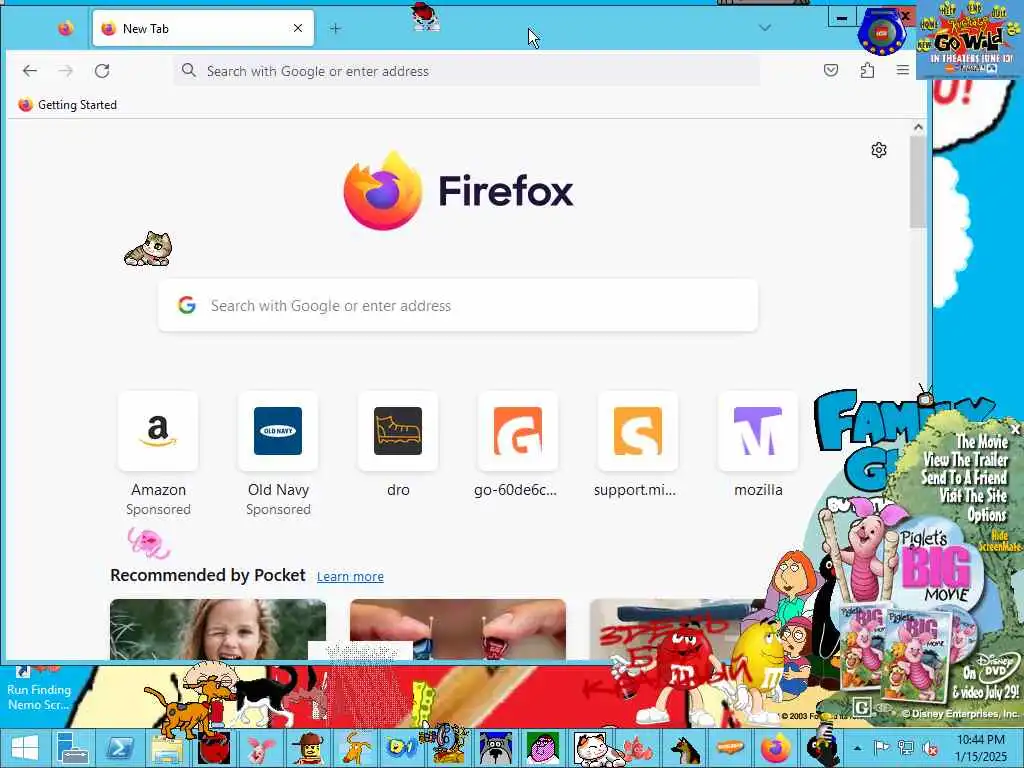Click the center Google search box
Viewport: 1024px width, 768px height.
coord(458,306)
